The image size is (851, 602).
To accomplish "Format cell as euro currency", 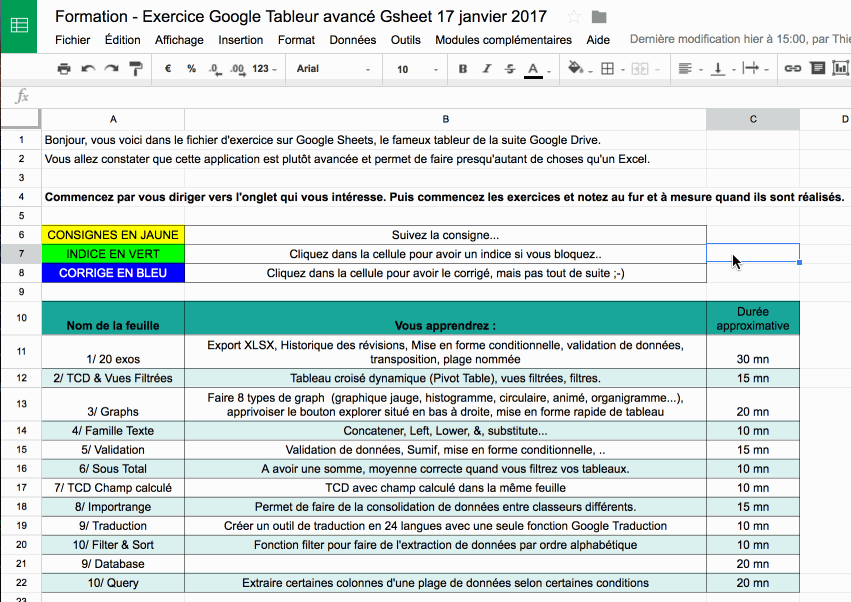I will point(168,69).
